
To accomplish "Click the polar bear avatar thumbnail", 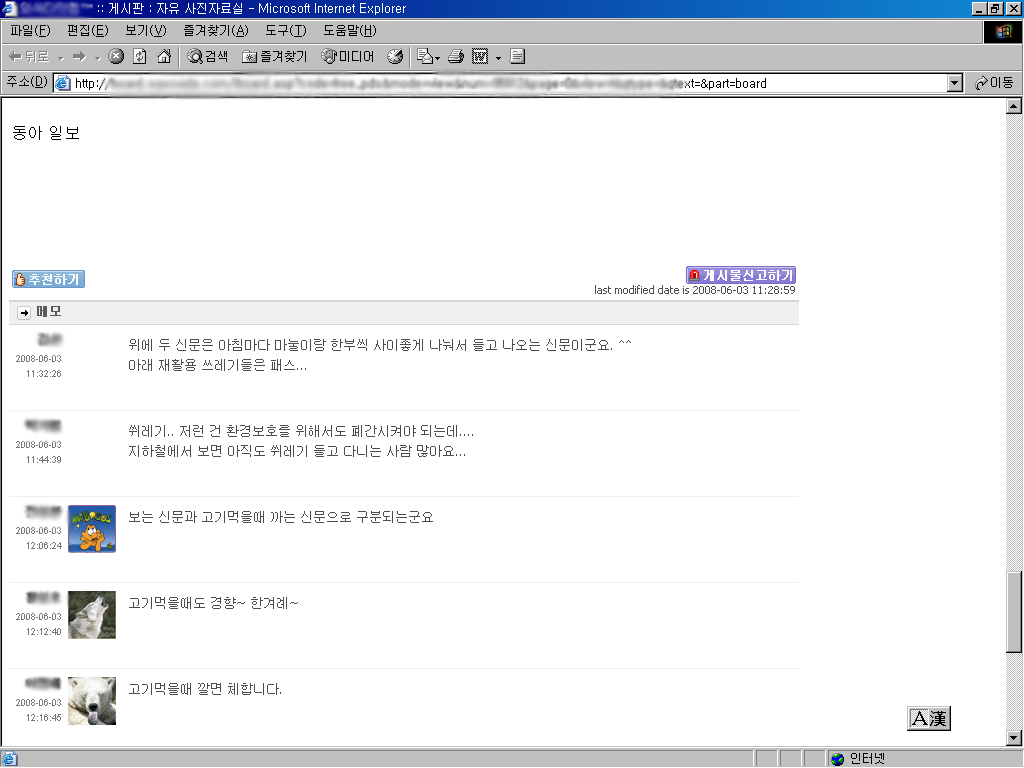I will click(92, 701).
